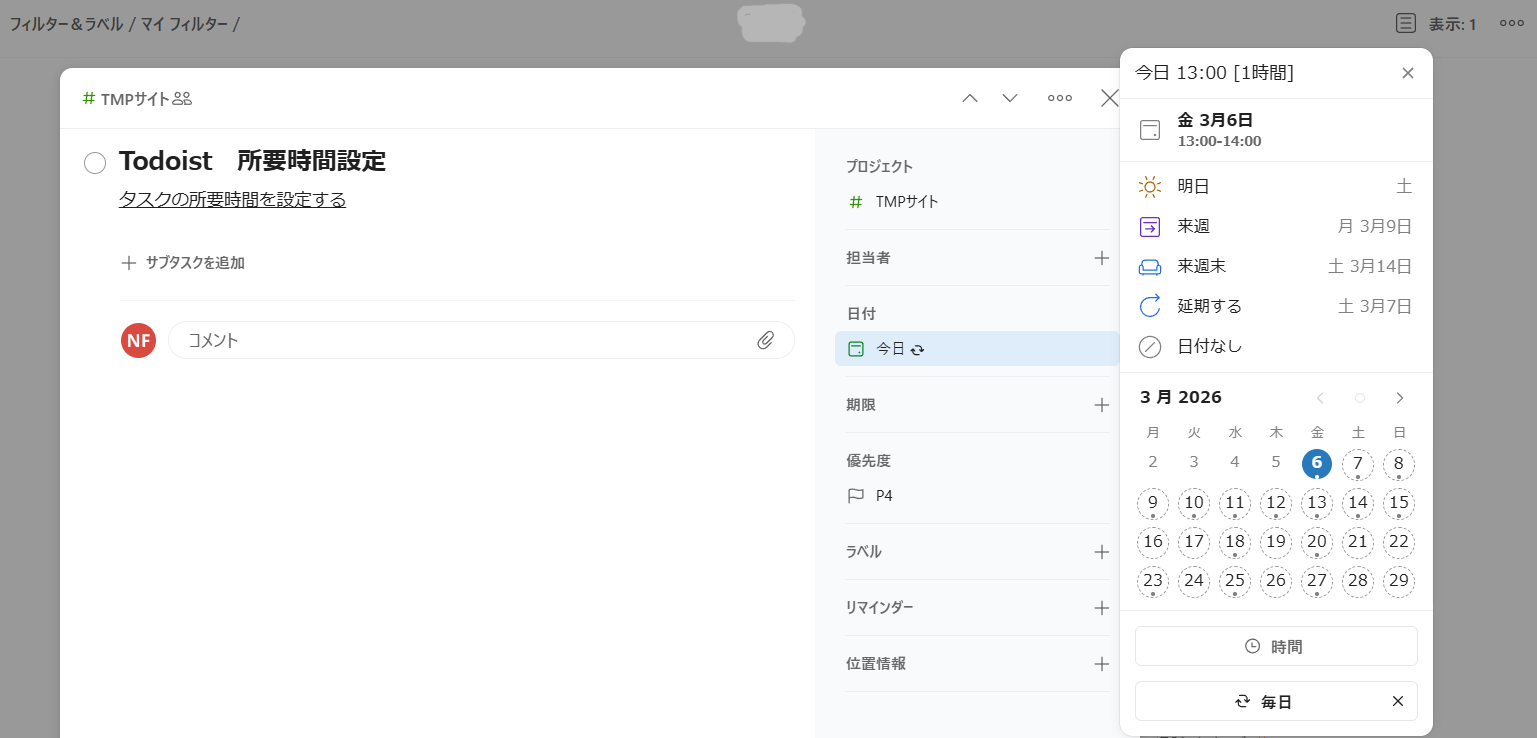Click the paperclip attachment icon in comment field
Viewport: 1537px width, 738px height.
point(765,340)
